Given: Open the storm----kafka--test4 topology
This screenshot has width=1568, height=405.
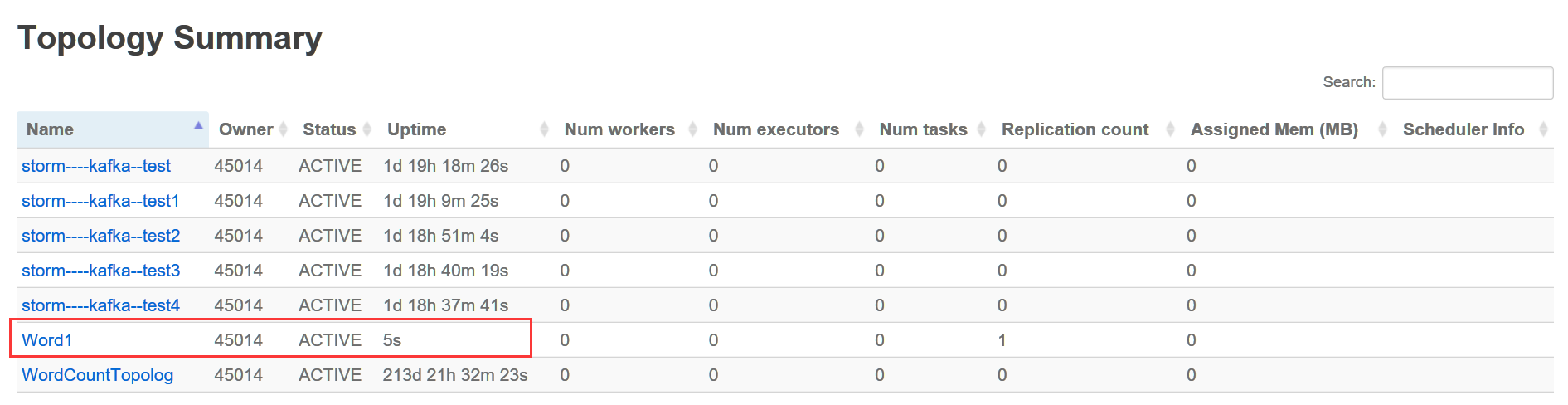Looking at the screenshot, I should coord(100,305).
